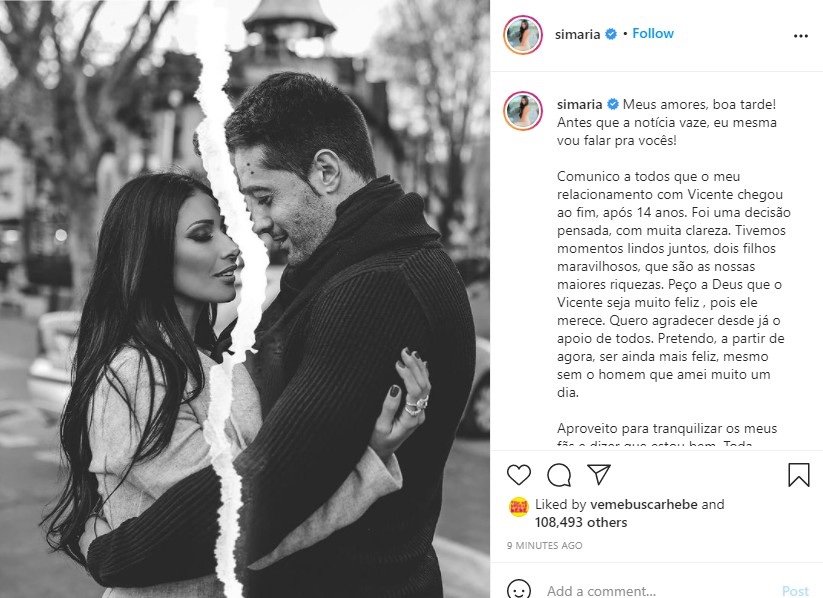The width and height of the screenshot is (823, 598).
Task: Follow the simaria account
Action: [653, 34]
